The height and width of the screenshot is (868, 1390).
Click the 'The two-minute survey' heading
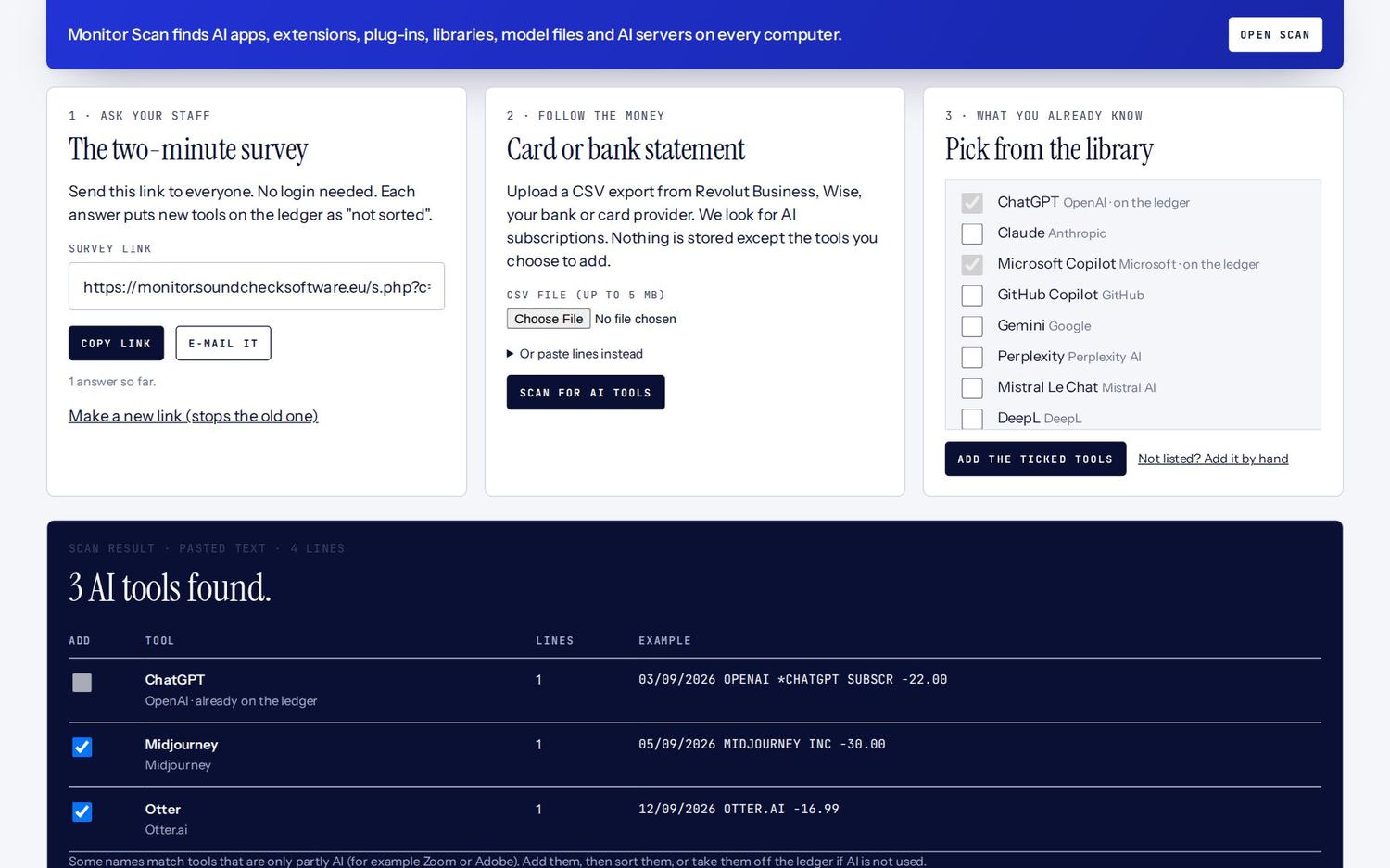tap(188, 149)
